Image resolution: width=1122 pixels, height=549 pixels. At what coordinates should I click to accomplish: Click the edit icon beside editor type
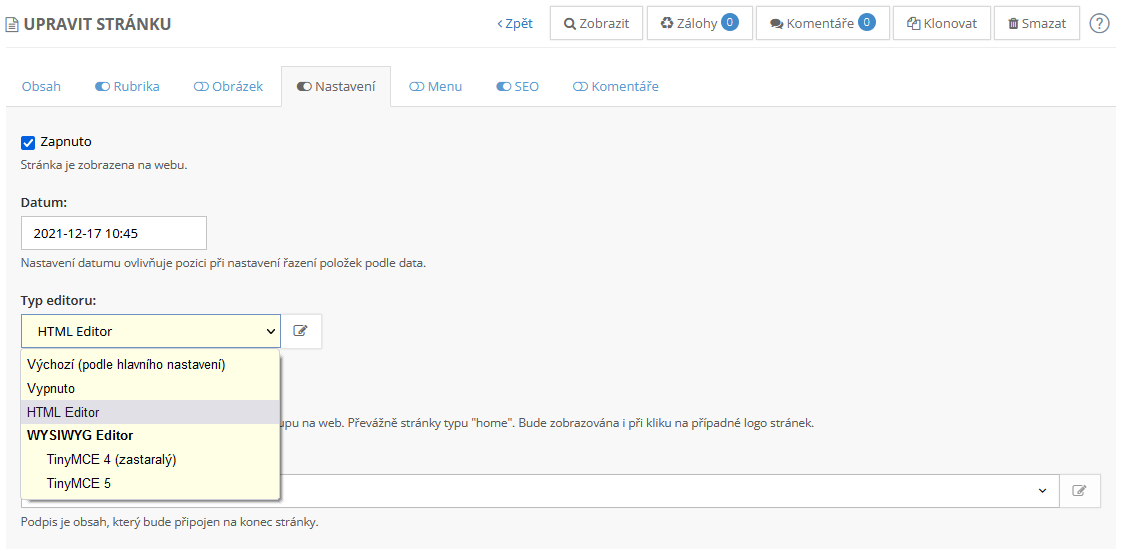pyautogui.click(x=301, y=331)
